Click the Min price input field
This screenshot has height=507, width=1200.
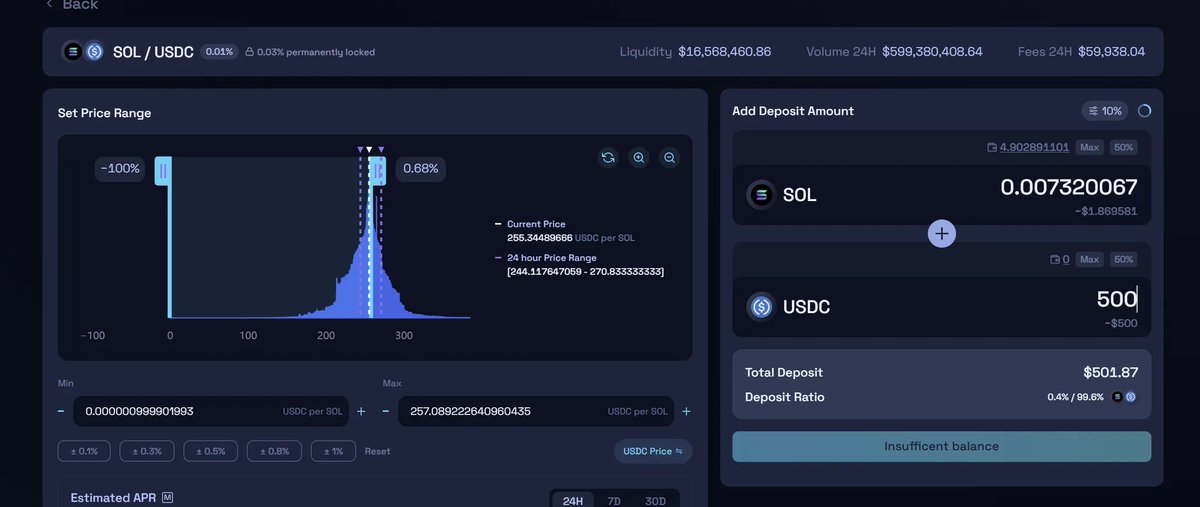tap(211, 411)
